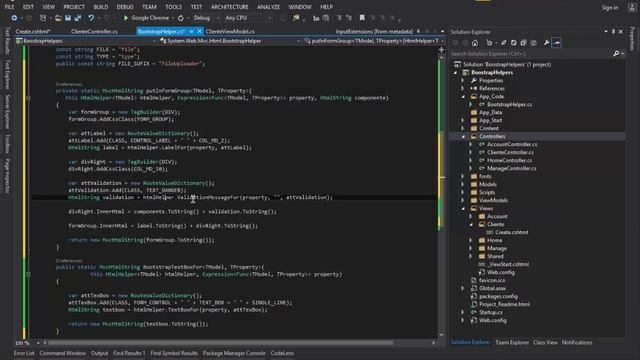Collapse the App_Code folder
Viewport: 640px width, 360px height.
point(463,97)
